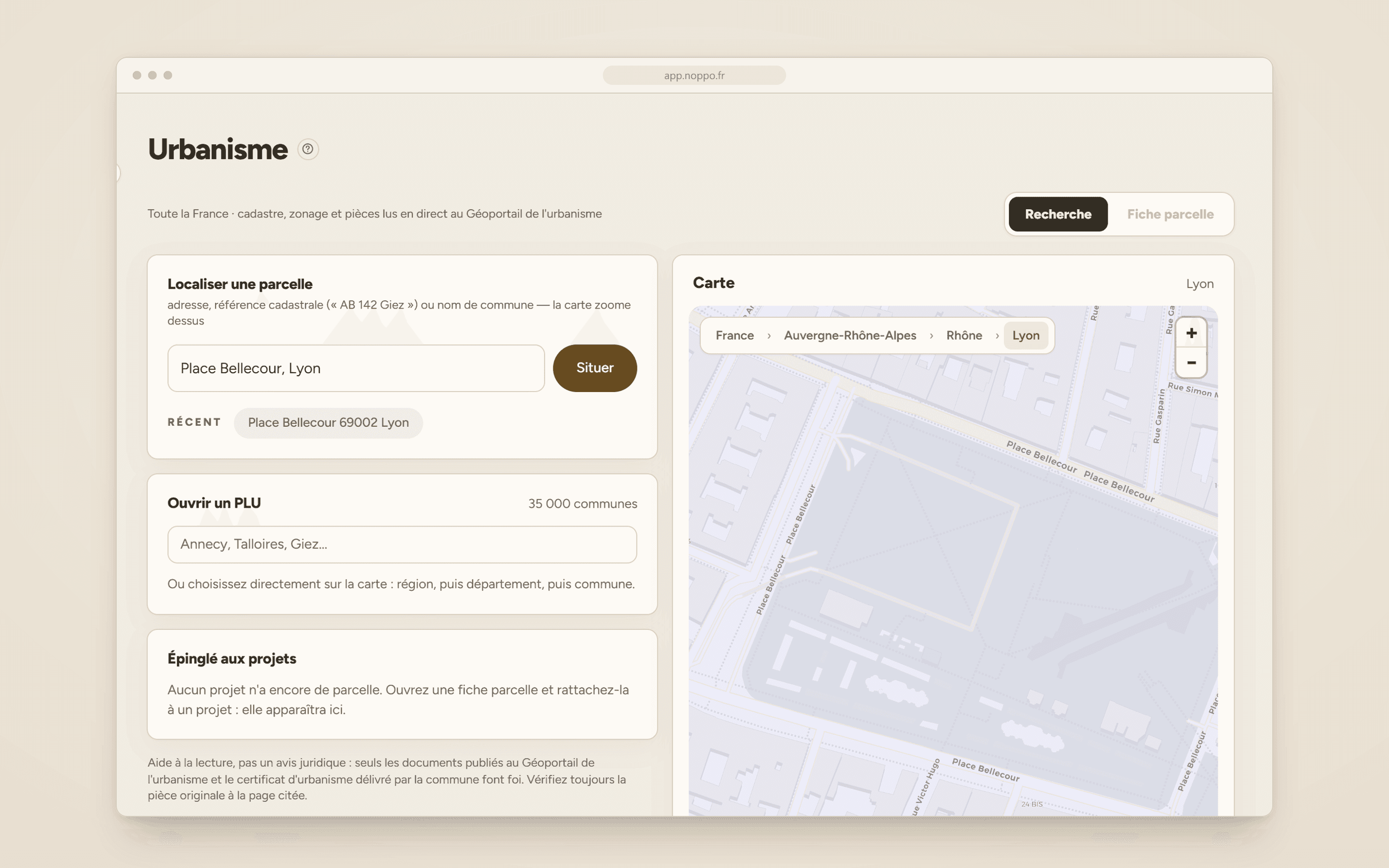Click the Lyon label beside Carte heading
The height and width of the screenshot is (868, 1389).
point(1199,284)
